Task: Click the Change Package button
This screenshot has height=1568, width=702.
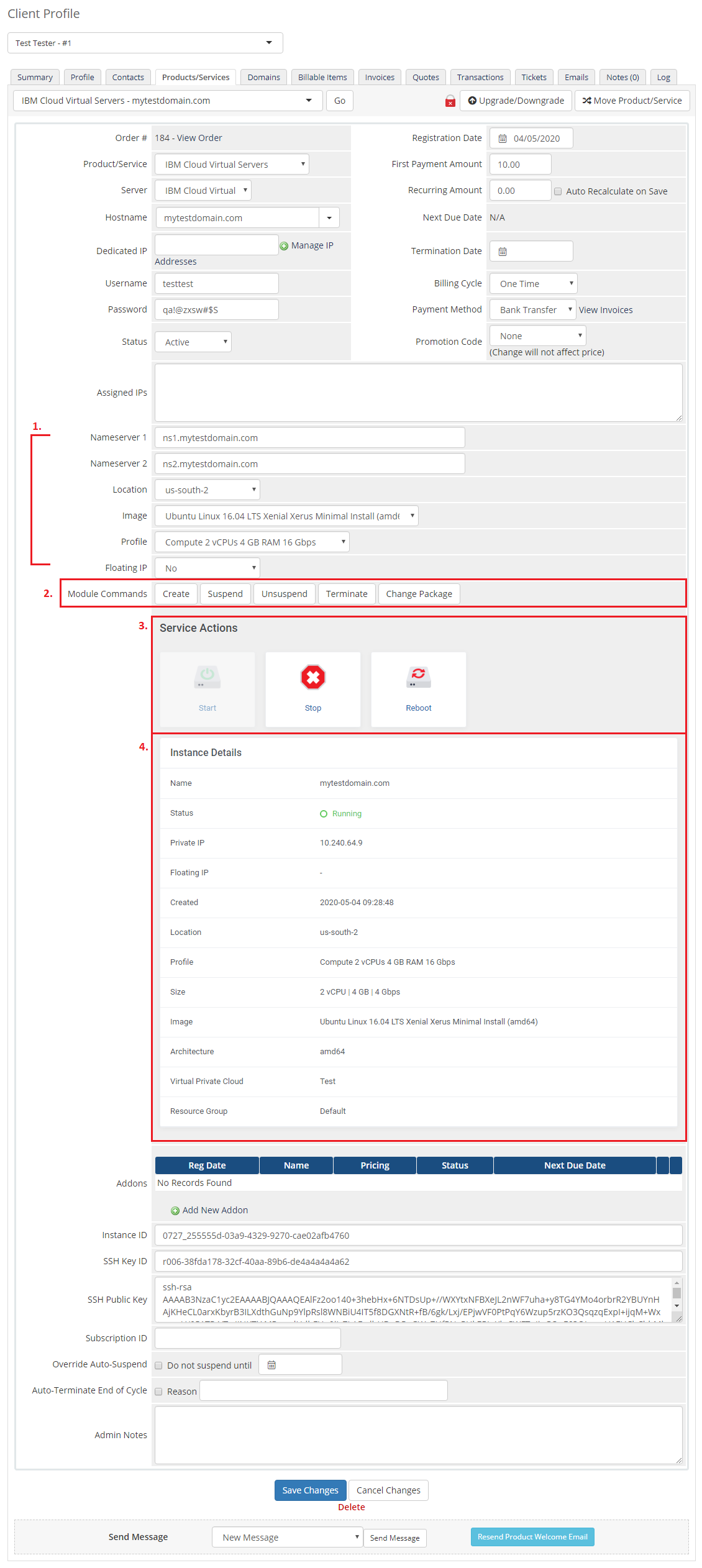Action: pyautogui.click(x=419, y=594)
